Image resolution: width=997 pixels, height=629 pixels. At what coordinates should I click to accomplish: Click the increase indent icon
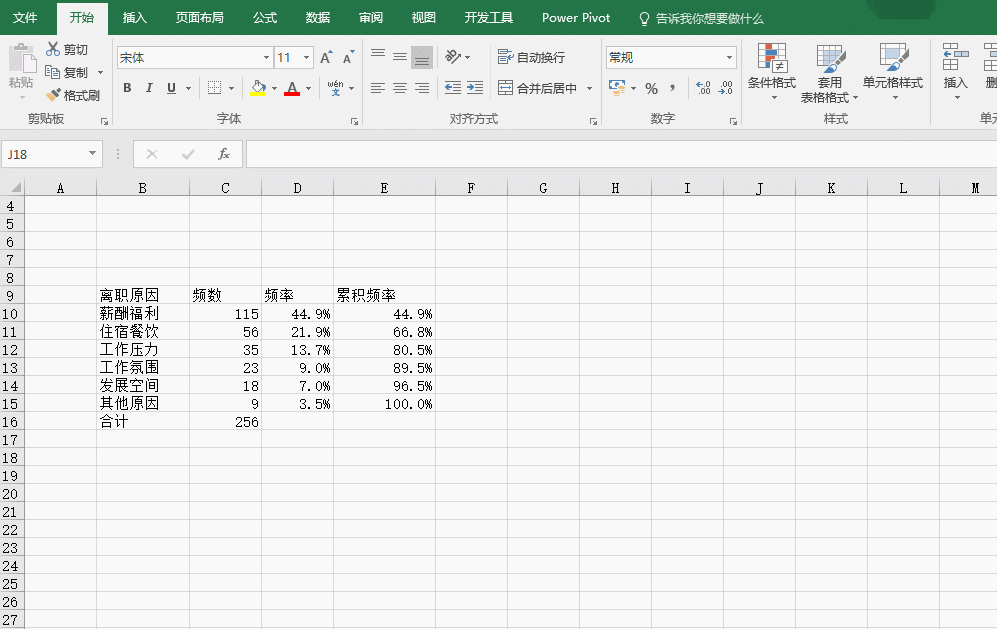coord(475,89)
